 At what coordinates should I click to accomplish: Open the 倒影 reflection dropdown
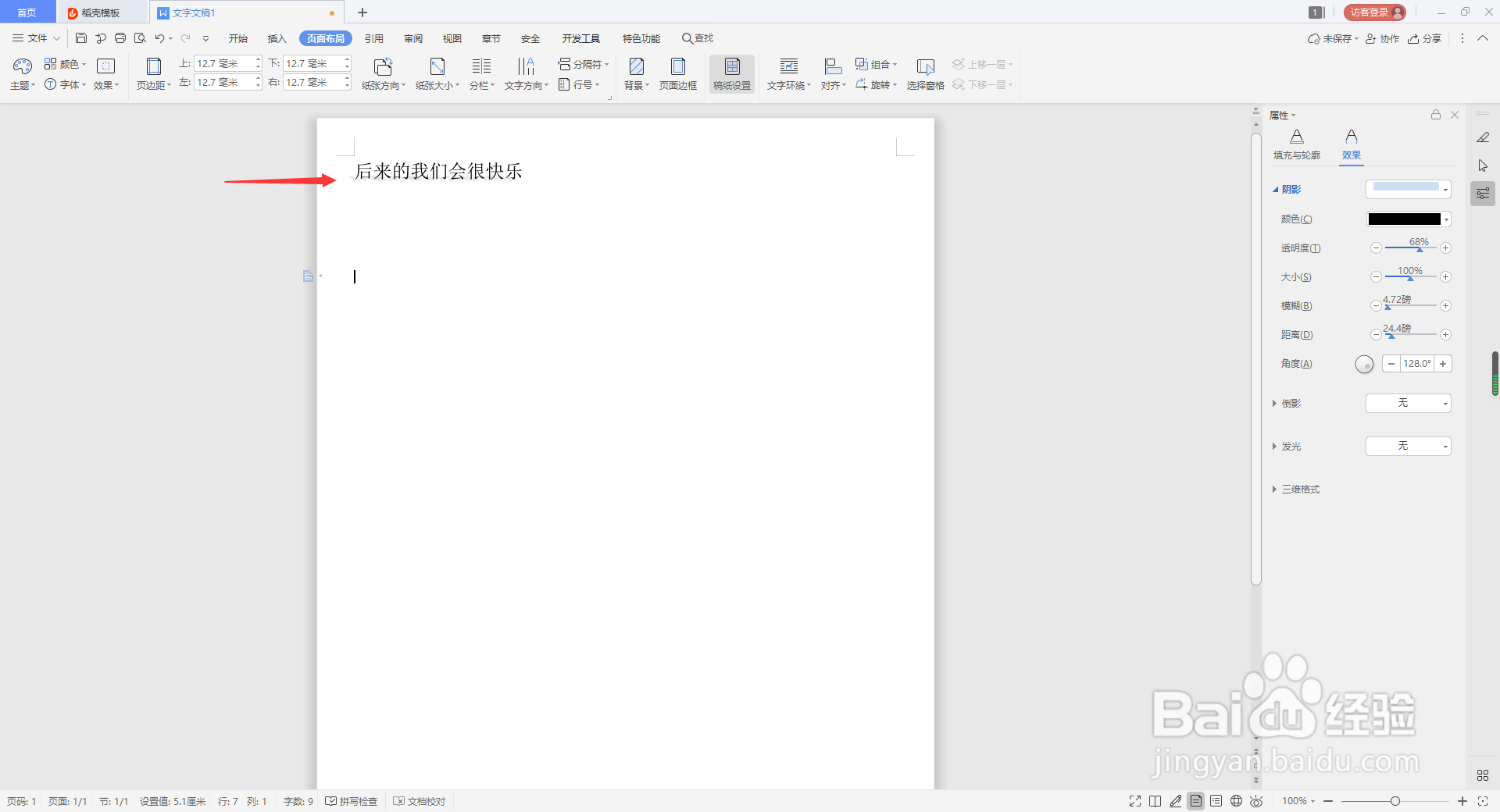1409,403
